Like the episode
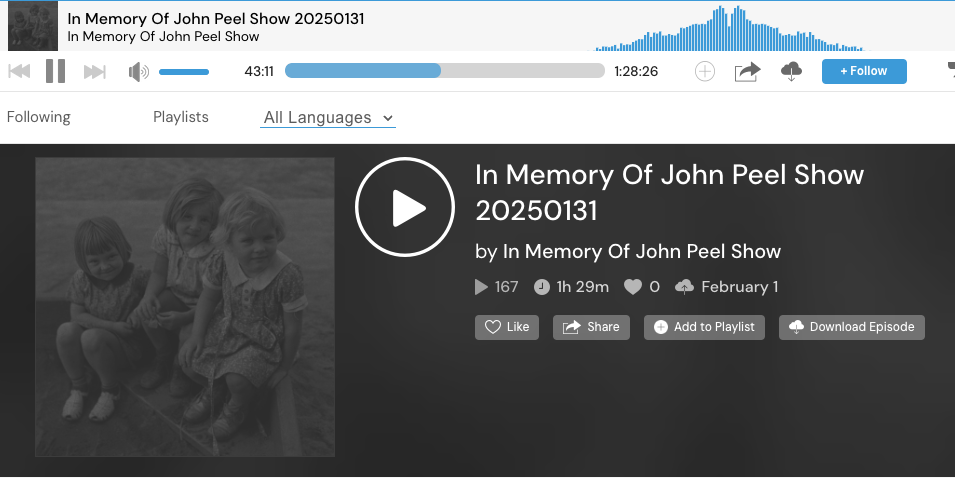955x478 pixels. (507, 327)
